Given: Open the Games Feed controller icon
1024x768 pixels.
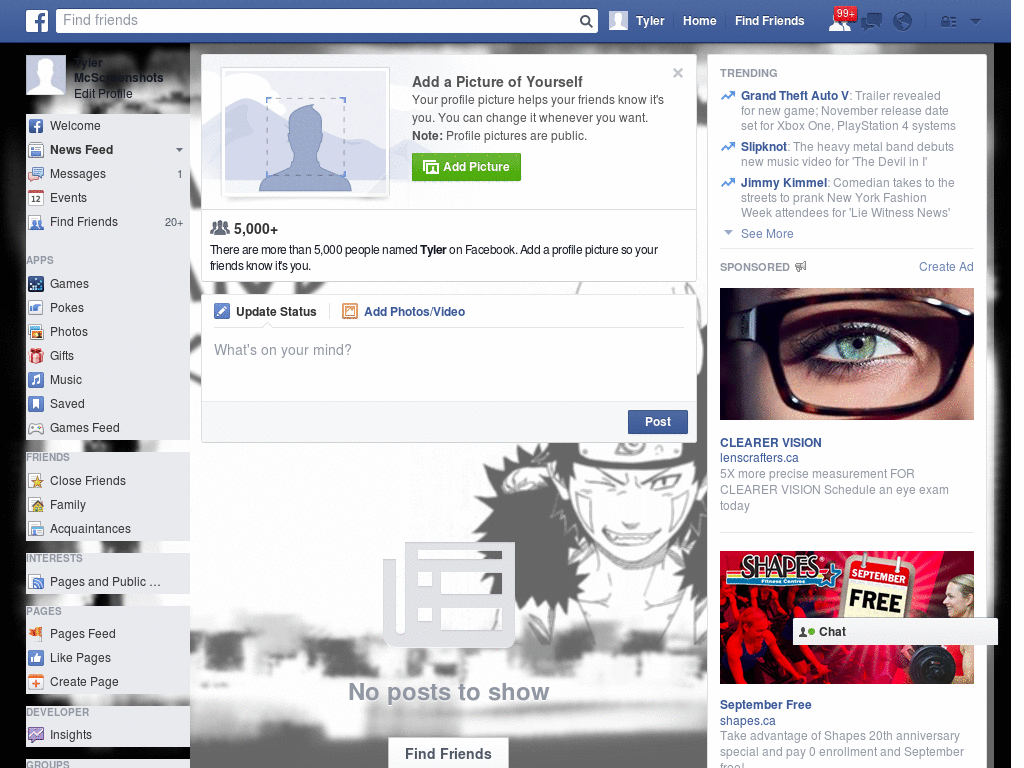Looking at the screenshot, I should 36,428.
